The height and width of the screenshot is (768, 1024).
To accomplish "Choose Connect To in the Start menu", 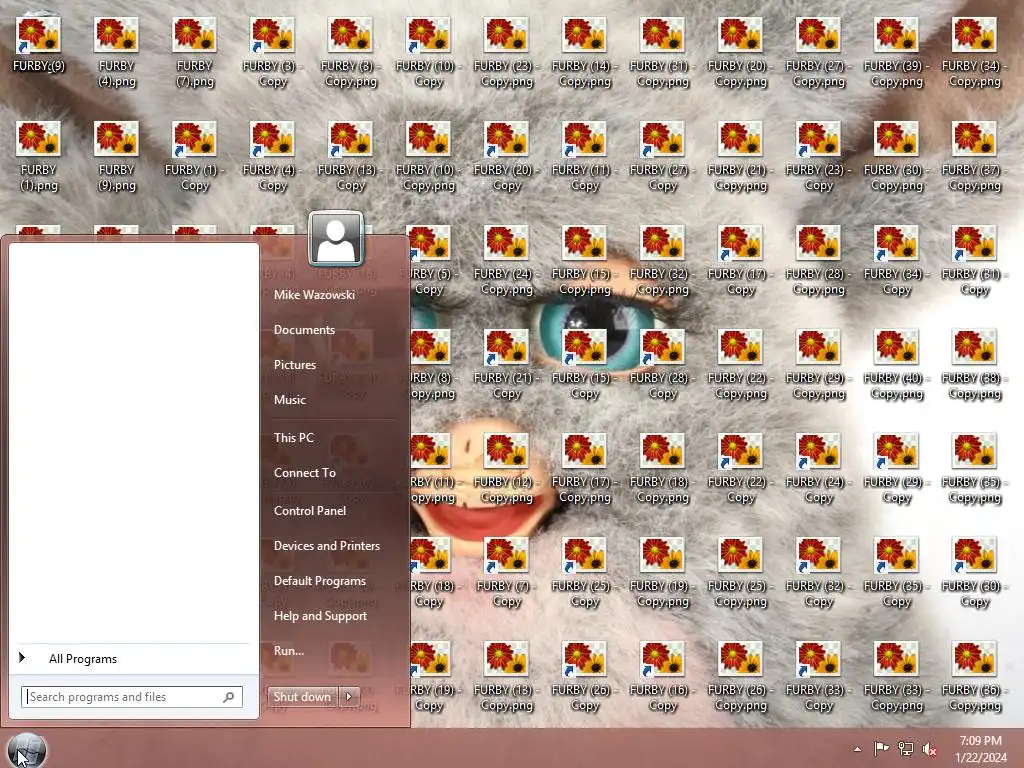I will pyautogui.click(x=304, y=473).
